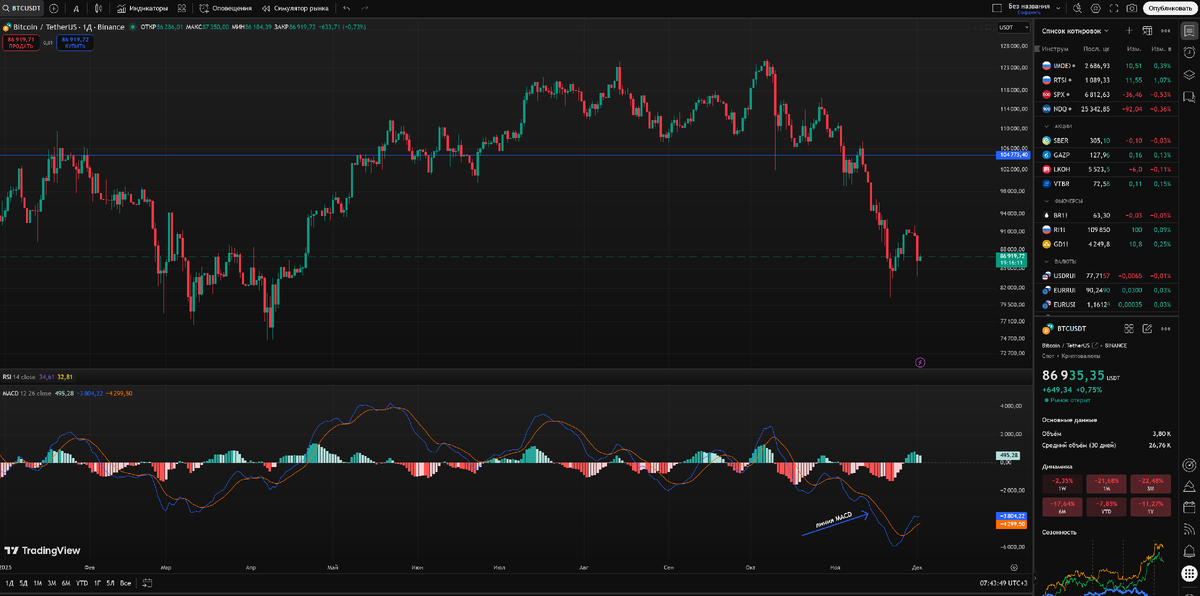The width and height of the screenshot is (1200, 596).
Task: Select the 6М date range tab
Action: (66, 583)
